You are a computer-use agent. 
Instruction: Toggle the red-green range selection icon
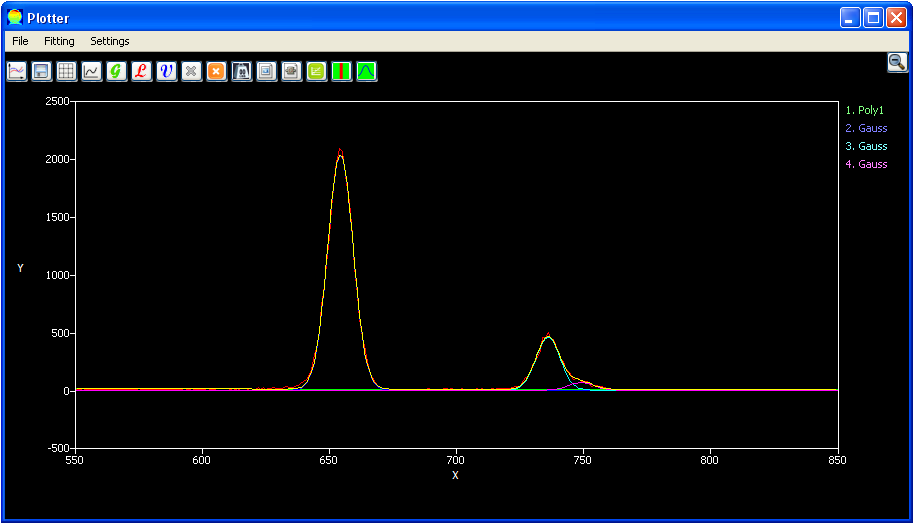point(342,71)
